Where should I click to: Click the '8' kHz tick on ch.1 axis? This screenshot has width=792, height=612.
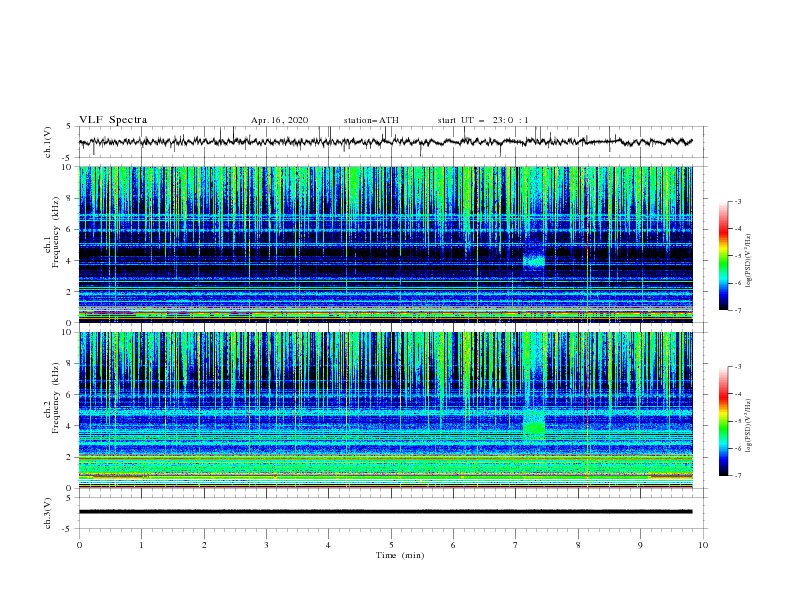[70, 198]
